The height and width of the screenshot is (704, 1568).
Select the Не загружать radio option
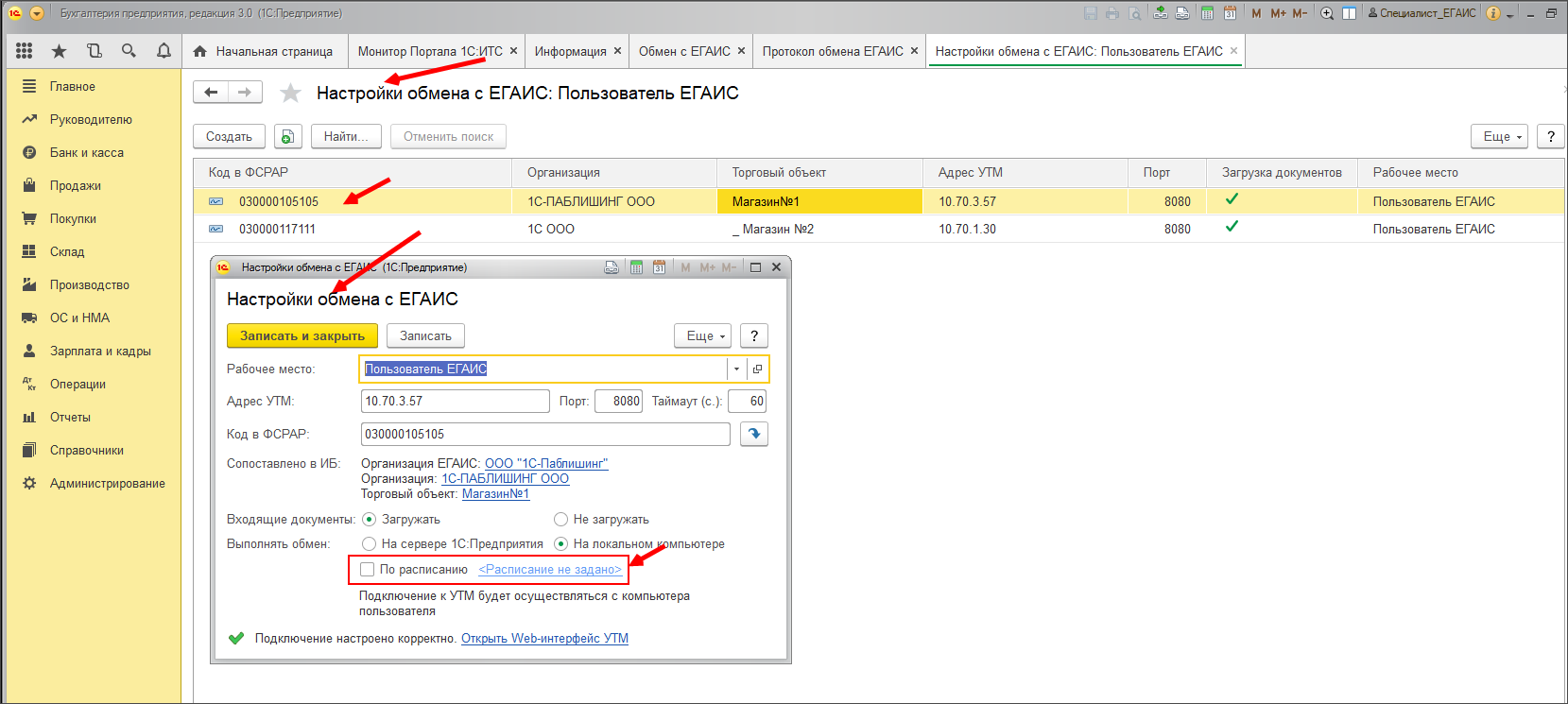pos(560,519)
